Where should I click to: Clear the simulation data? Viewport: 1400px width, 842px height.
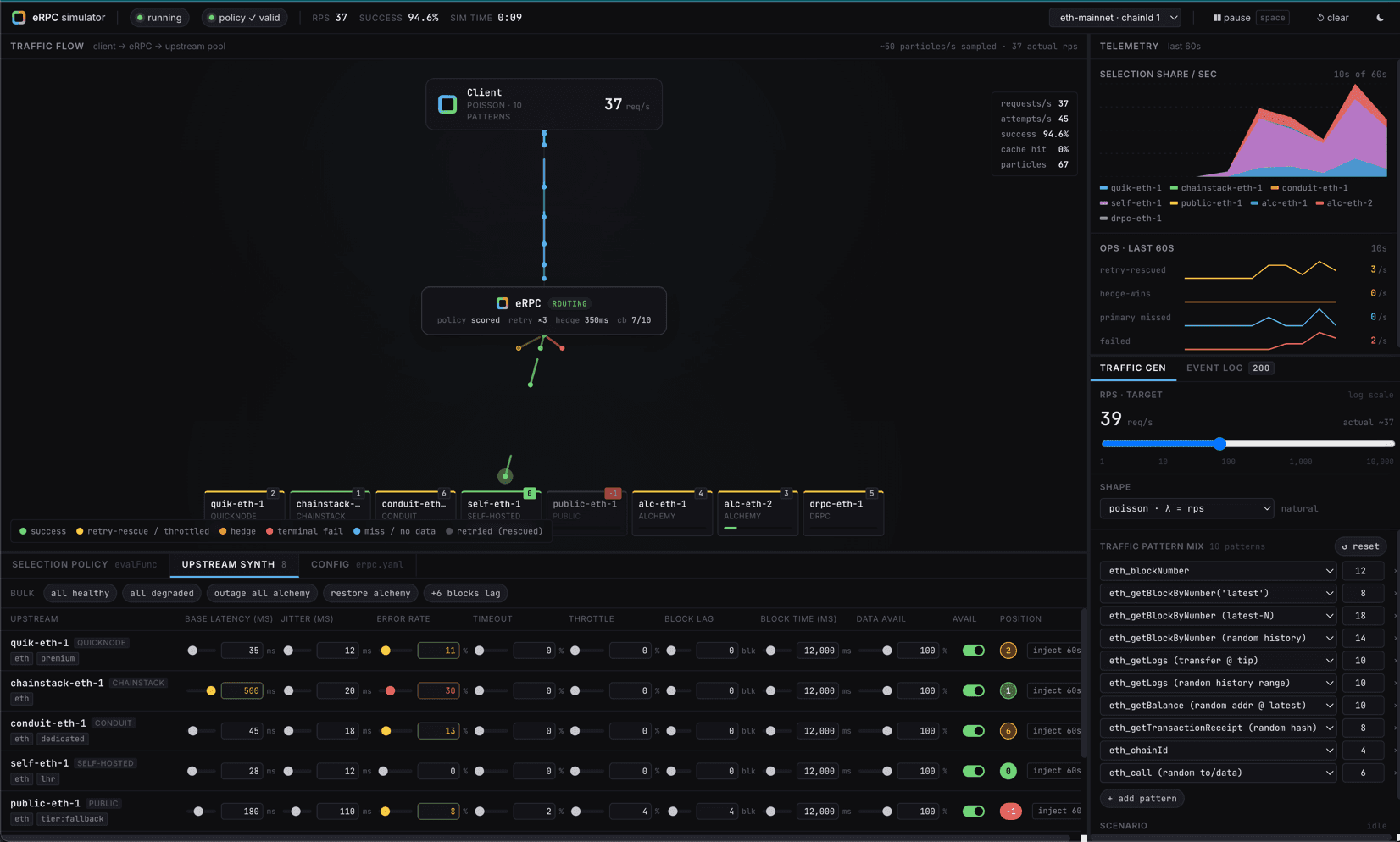(x=1332, y=18)
